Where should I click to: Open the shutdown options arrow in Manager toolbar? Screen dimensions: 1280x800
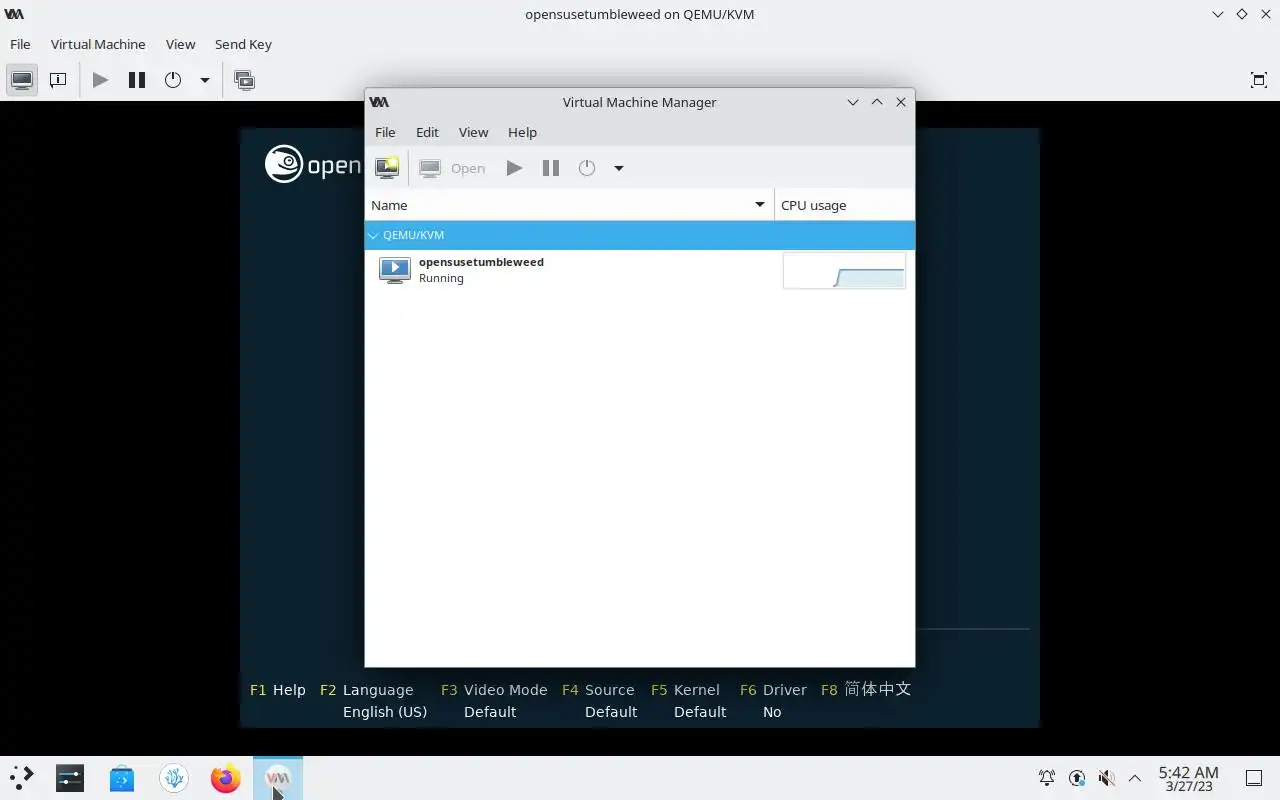pos(618,168)
